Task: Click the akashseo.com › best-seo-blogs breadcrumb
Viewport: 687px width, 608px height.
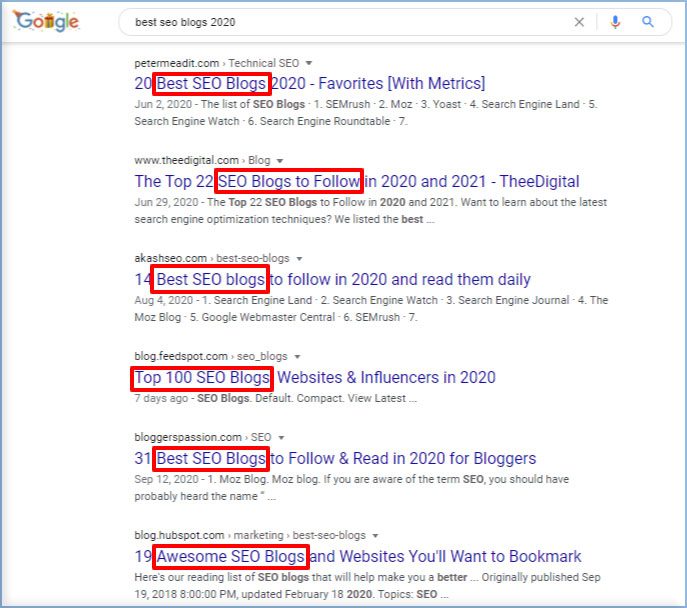Action: click(x=212, y=258)
